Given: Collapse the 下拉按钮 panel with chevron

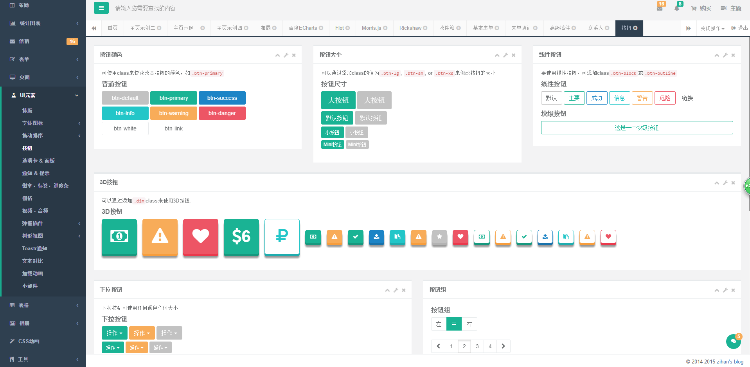Looking at the screenshot, I should 387,290.
